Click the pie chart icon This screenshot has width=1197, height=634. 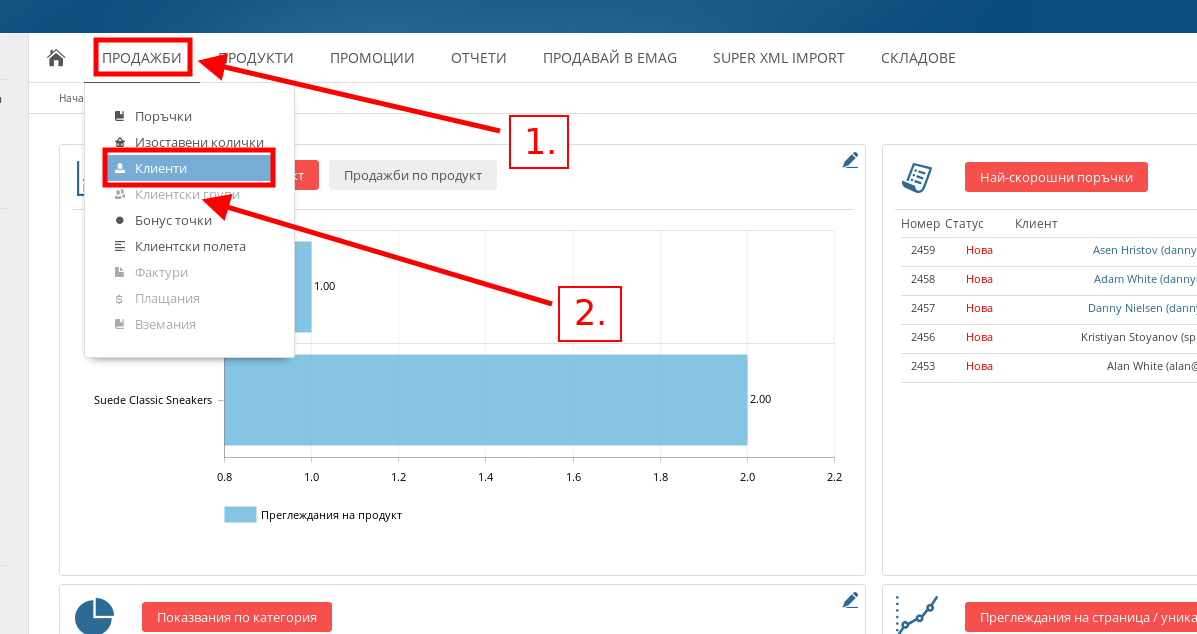[x=94, y=614]
